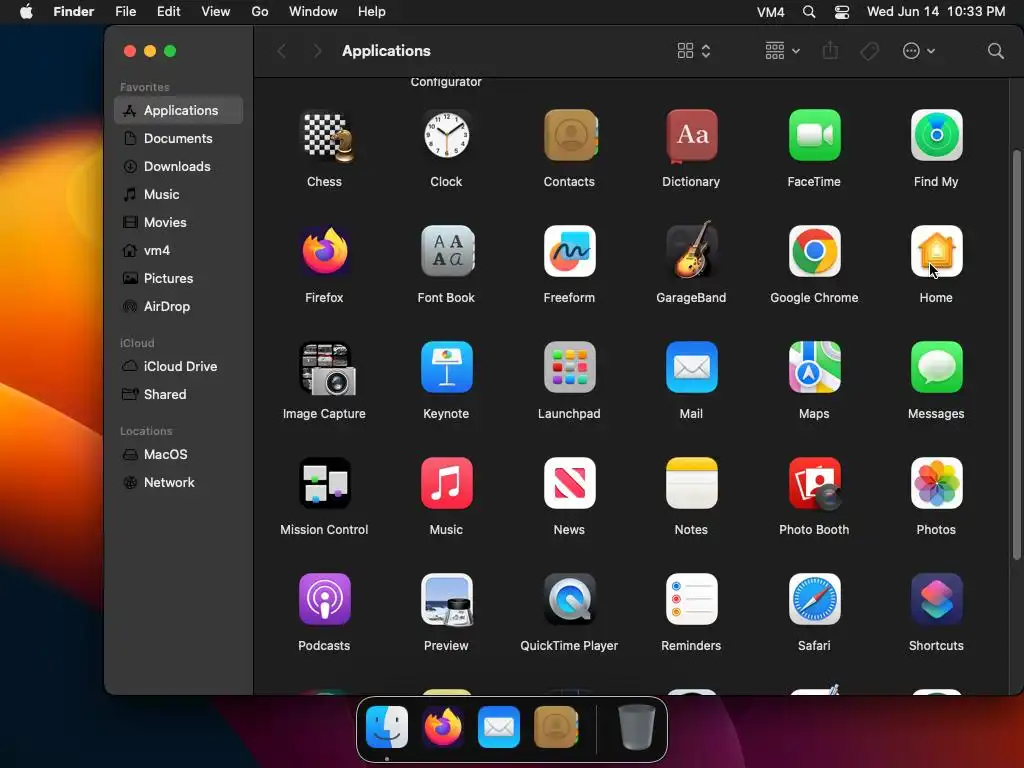The height and width of the screenshot is (768, 1024).
Task: Expand the Group By options dropdown
Action: tap(782, 51)
